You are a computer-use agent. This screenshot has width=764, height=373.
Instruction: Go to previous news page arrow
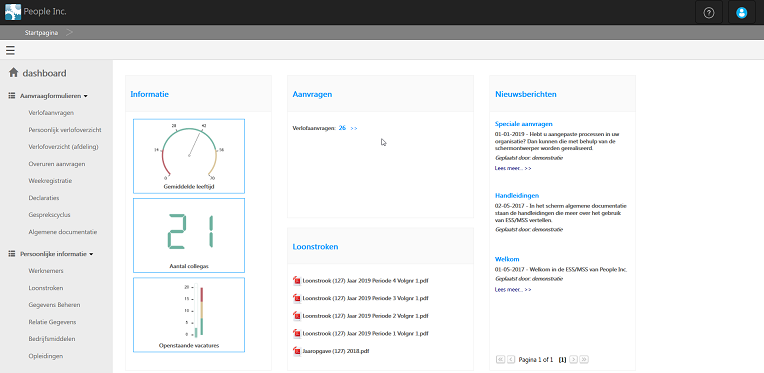point(511,359)
